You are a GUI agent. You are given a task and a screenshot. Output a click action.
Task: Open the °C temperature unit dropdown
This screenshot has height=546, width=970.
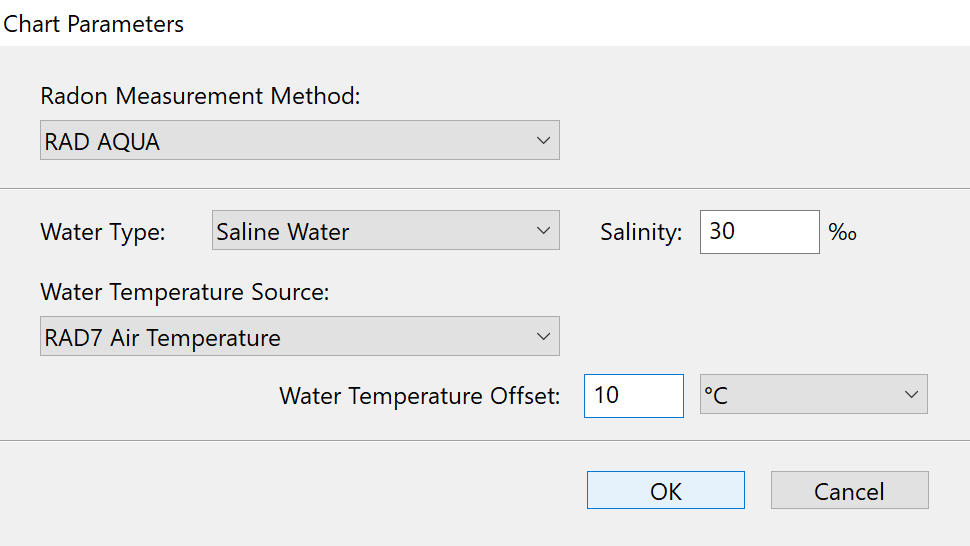coord(813,395)
